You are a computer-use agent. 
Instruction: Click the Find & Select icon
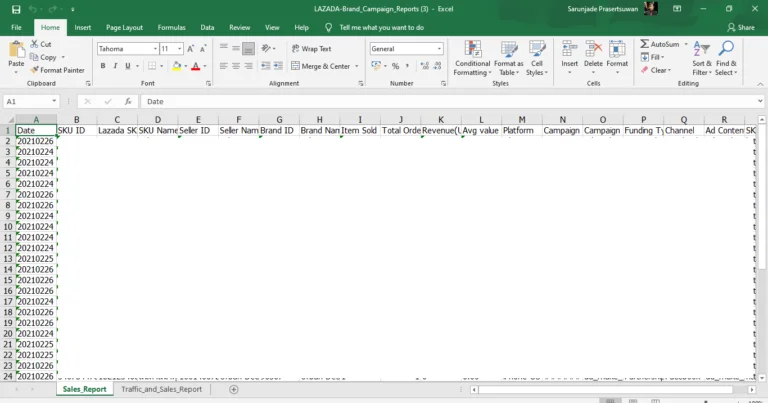point(726,58)
